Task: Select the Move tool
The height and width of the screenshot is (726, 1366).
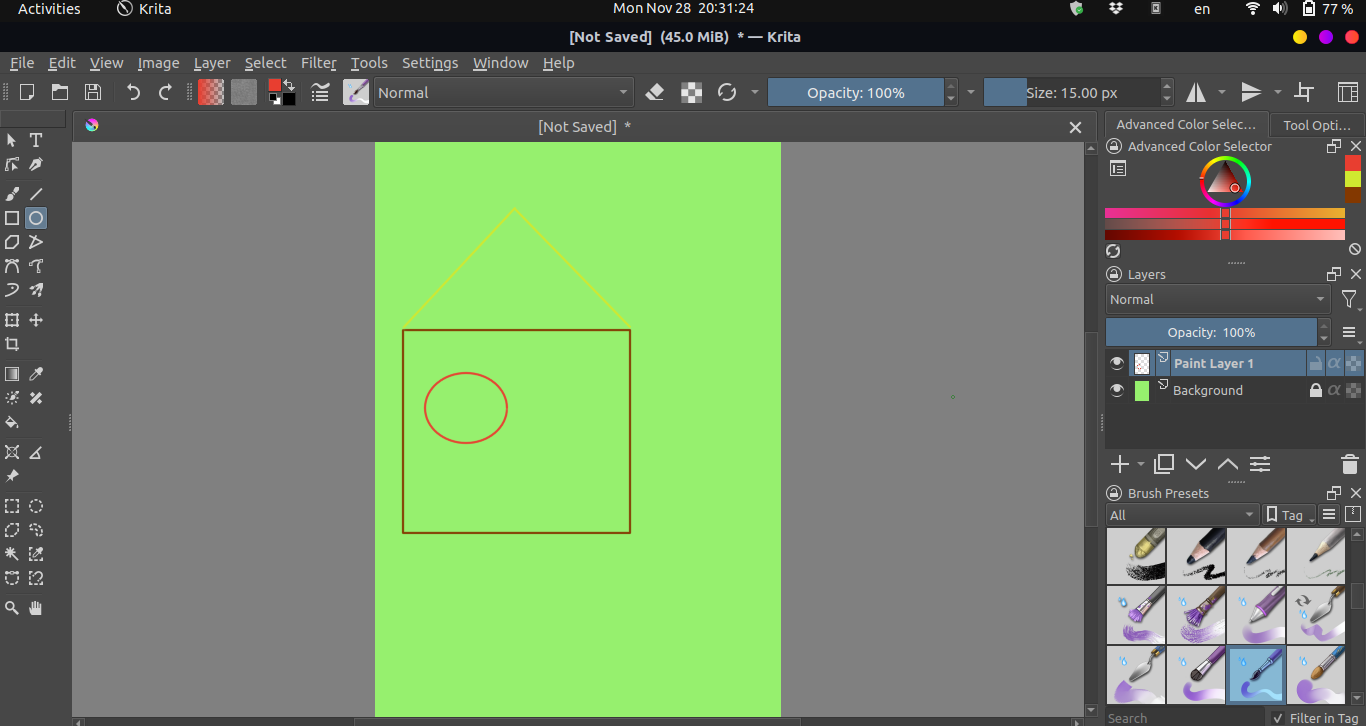Action: [35, 319]
